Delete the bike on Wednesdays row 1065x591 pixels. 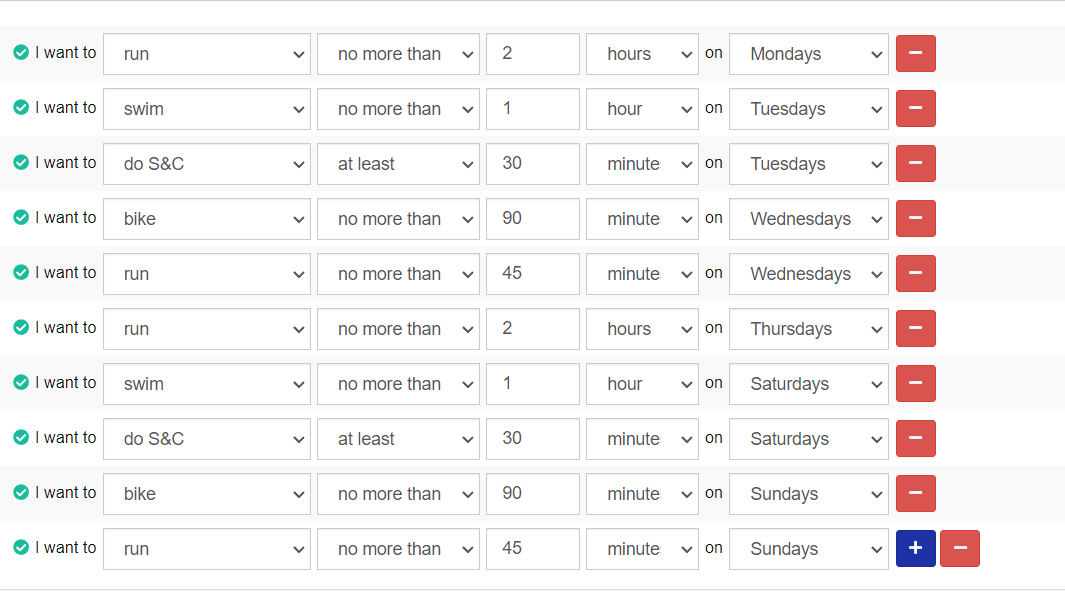pyautogui.click(x=916, y=219)
